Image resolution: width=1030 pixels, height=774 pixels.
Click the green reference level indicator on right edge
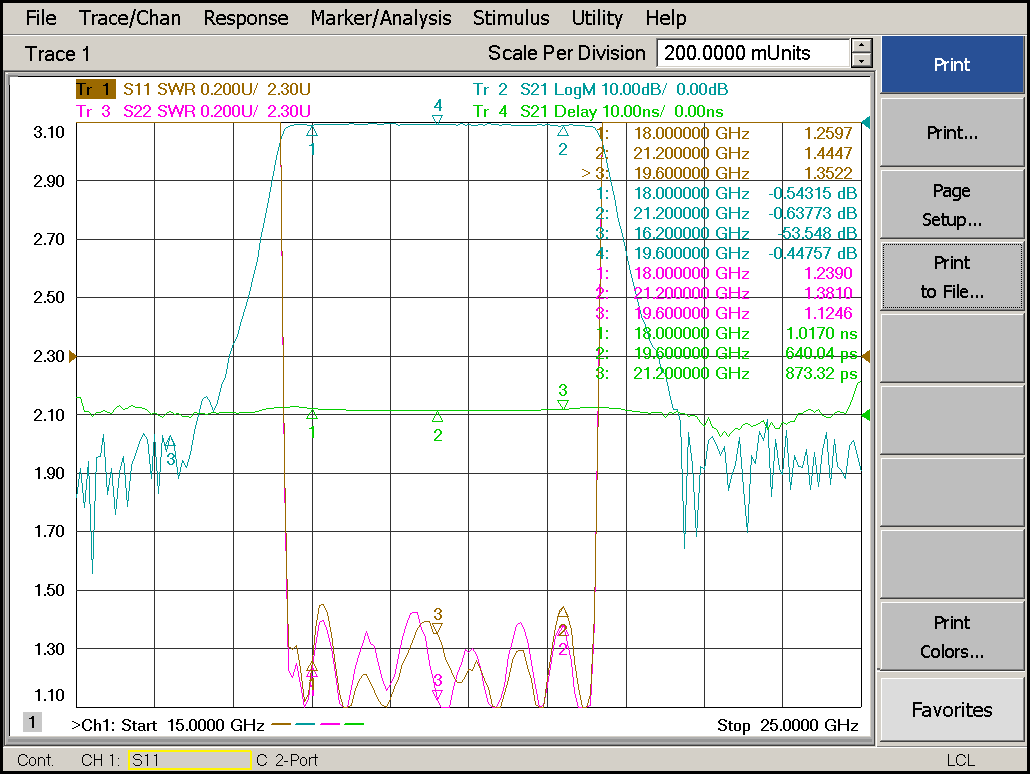pyautogui.click(x=866, y=415)
